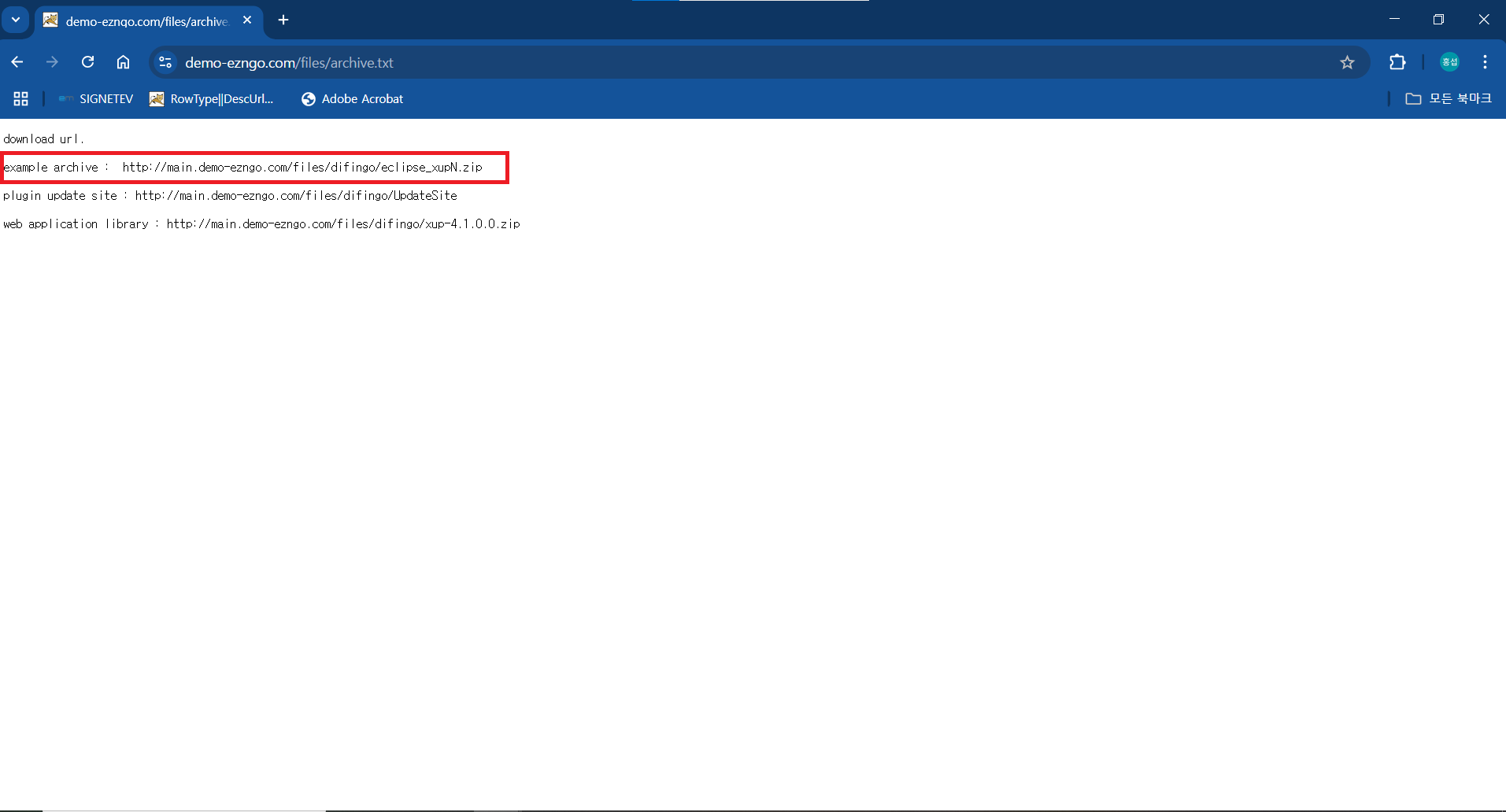This screenshot has height=812, width=1506.
Task: Open the three-dot Chrome menu
Action: [x=1485, y=62]
